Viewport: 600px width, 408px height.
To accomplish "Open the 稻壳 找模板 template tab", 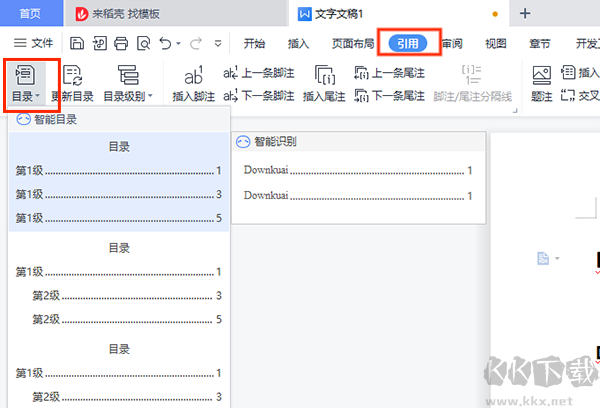I will [x=176, y=14].
